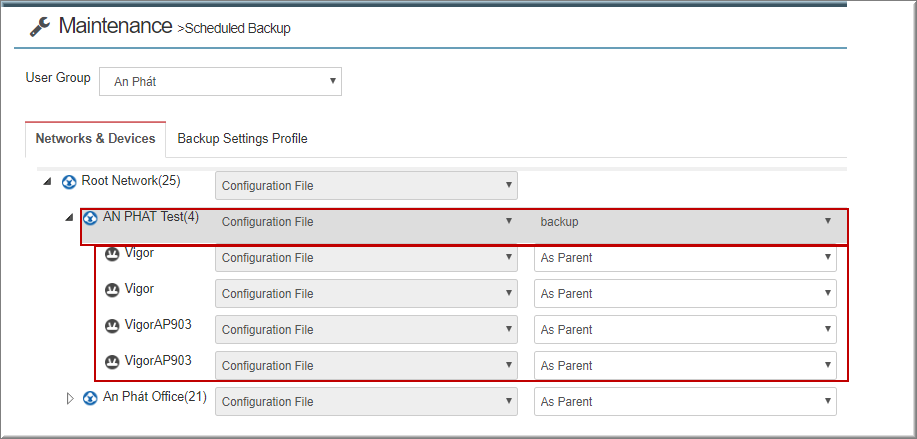Click the Root Network globe icon
The height and width of the screenshot is (439, 917).
pos(69,182)
